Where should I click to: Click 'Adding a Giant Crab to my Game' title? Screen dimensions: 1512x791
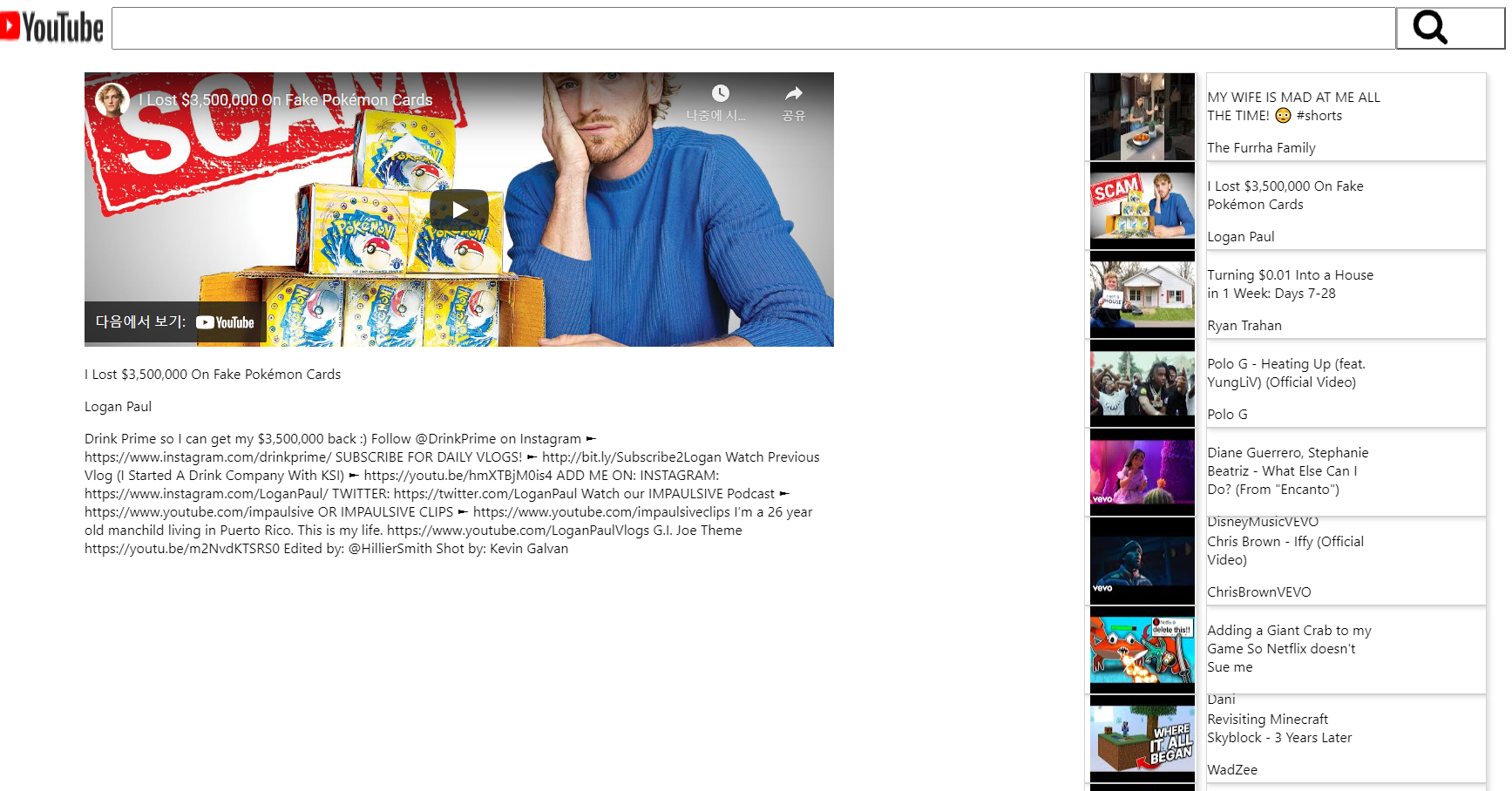[1289, 649]
